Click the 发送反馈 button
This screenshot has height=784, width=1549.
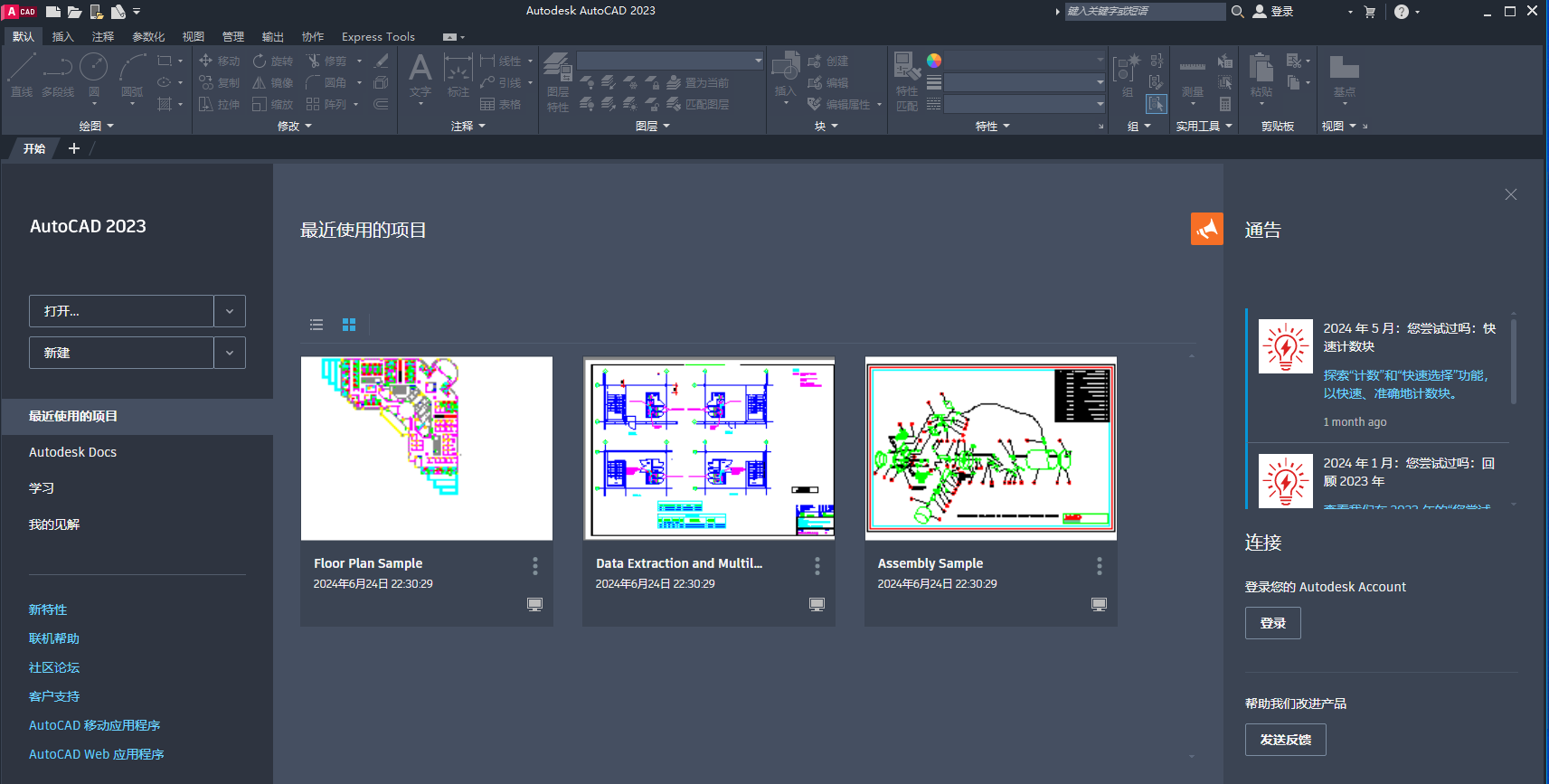click(1286, 740)
